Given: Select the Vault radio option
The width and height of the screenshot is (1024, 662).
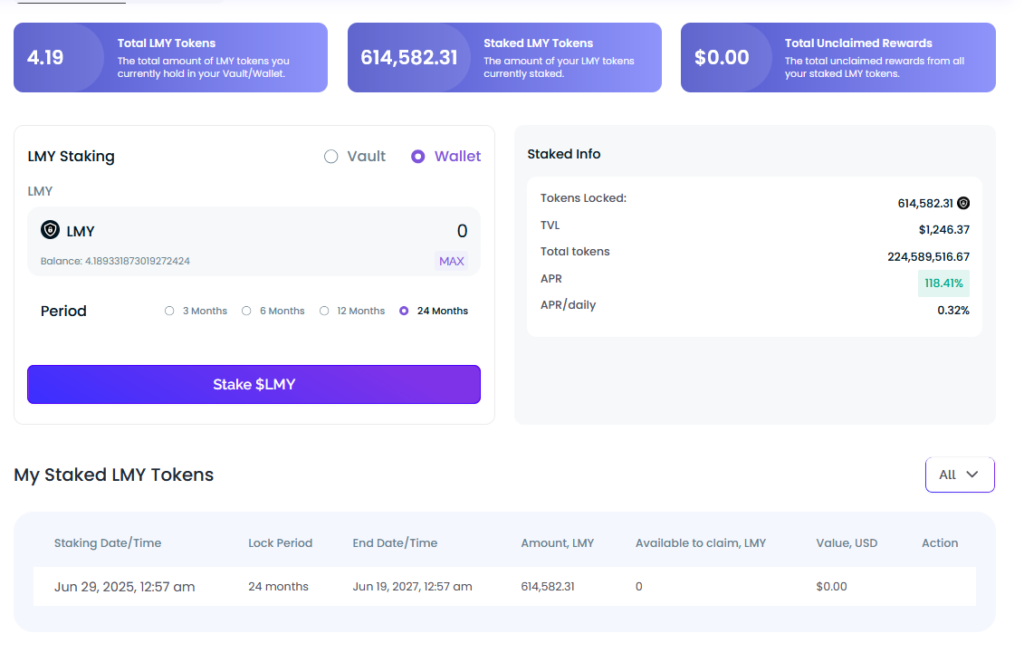Looking at the screenshot, I should coord(331,156).
